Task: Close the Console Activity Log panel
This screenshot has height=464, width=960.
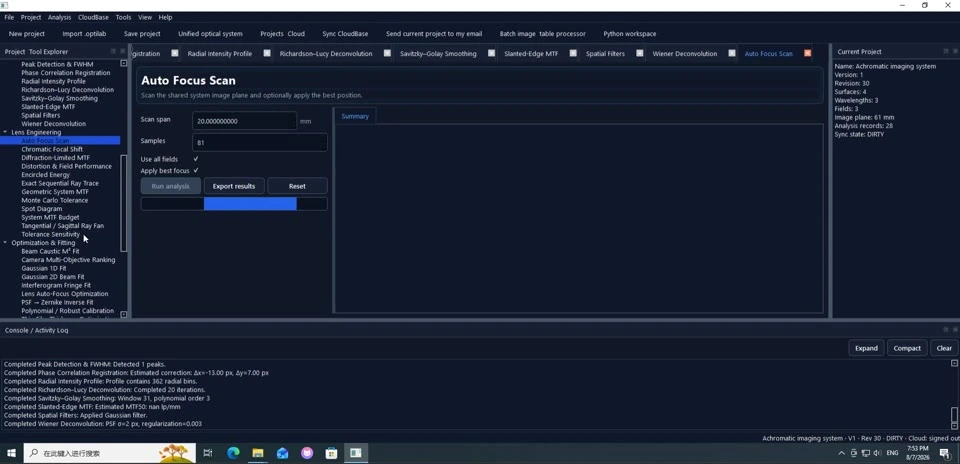Action: coord(955,329)
